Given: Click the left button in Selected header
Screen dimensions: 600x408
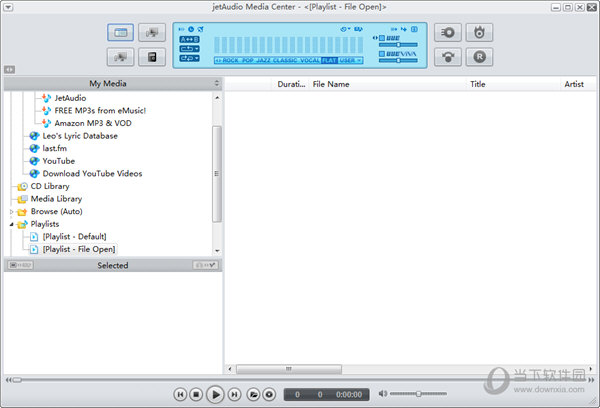Looking at the screenshot, I should pos(20,265).
